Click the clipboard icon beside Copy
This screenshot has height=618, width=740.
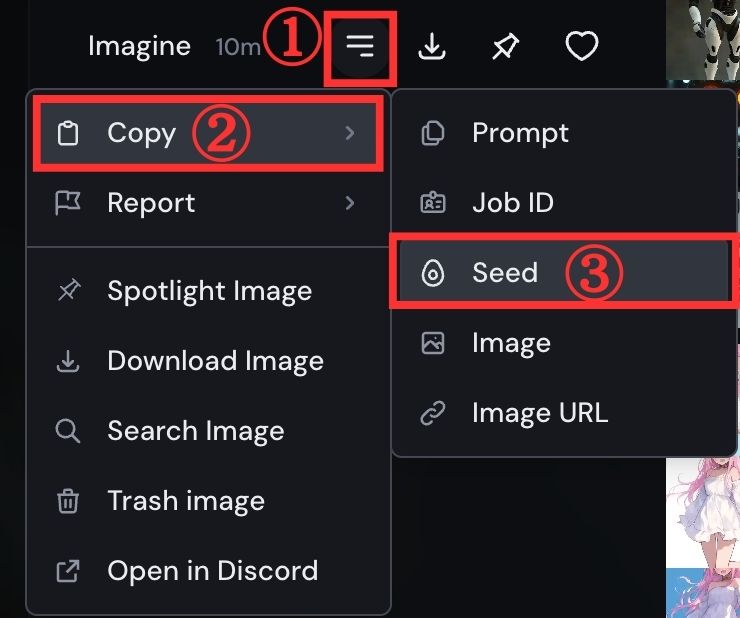(68, 133)
